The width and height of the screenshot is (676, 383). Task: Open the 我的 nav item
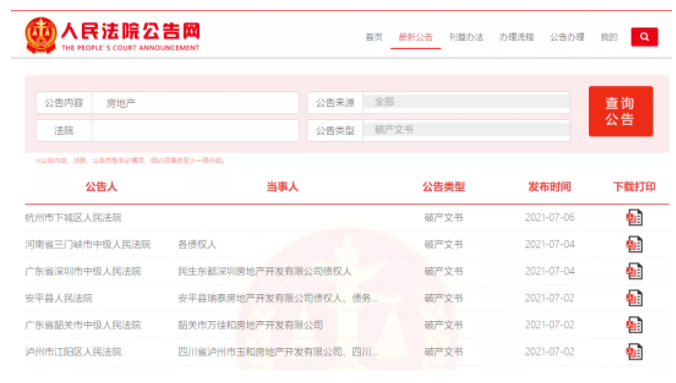[x=609, y=37]
